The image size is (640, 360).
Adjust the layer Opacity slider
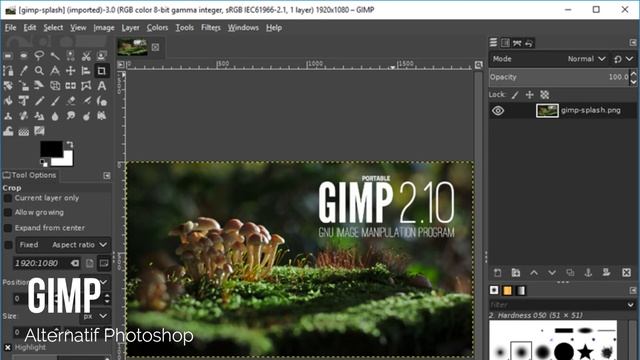click(x=559, y=77)
